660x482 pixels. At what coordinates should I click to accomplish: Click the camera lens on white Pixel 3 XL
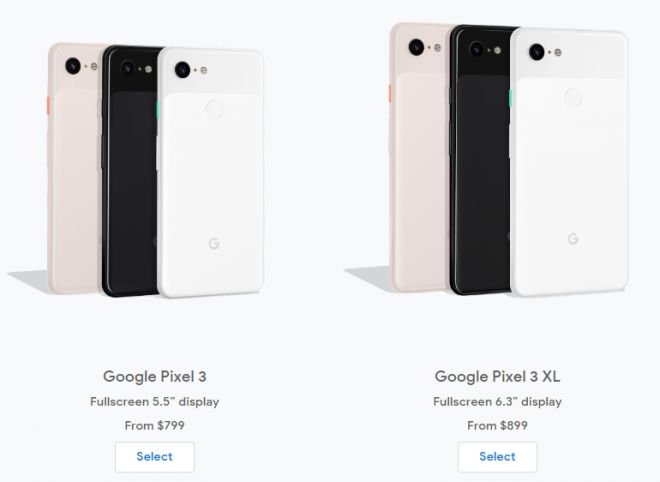[x=537, y=52]
